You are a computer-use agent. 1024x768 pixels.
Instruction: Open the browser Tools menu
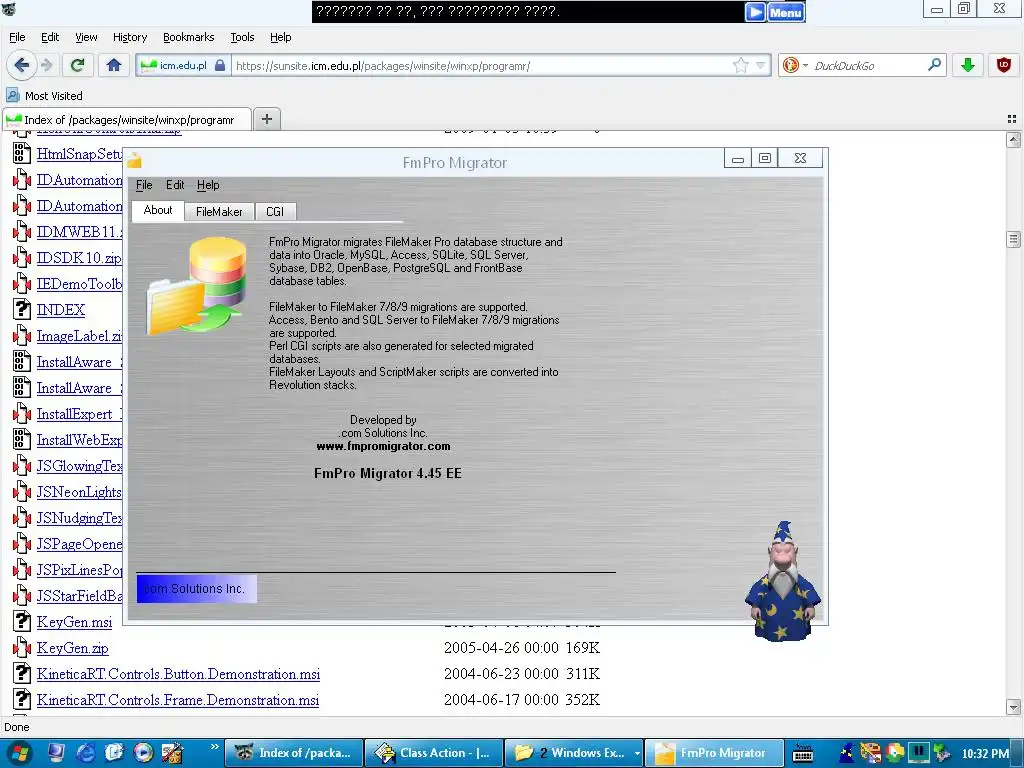pyautogui.click(x=242, y=37)
